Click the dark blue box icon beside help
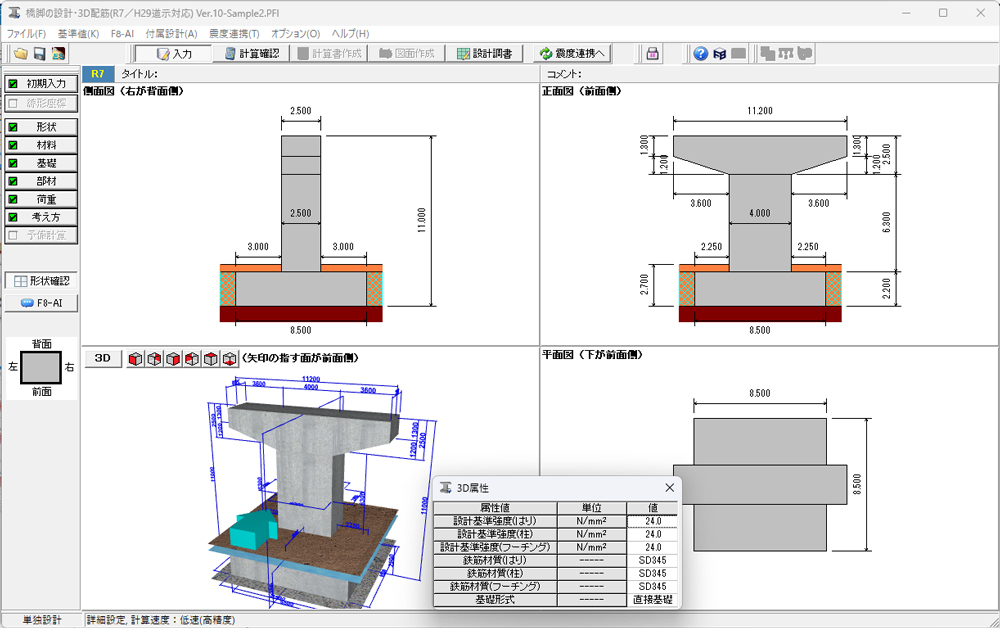The width and height of the screenshot is (1000, 628). click(x=719, y=54)
